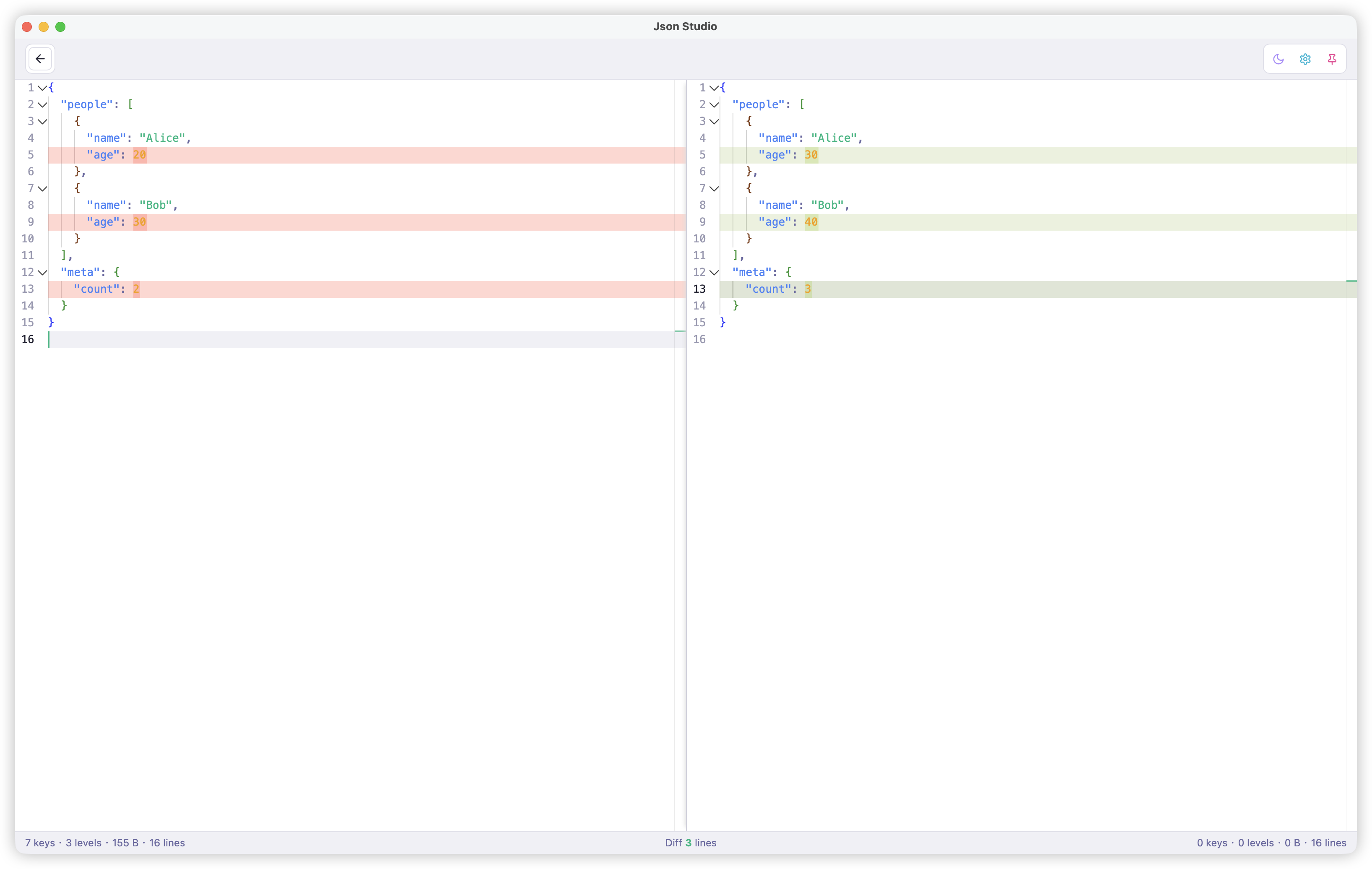Click the age value 20 in left editor
The height and width of the screenshot is (869, 1372).
coord(140,155)
